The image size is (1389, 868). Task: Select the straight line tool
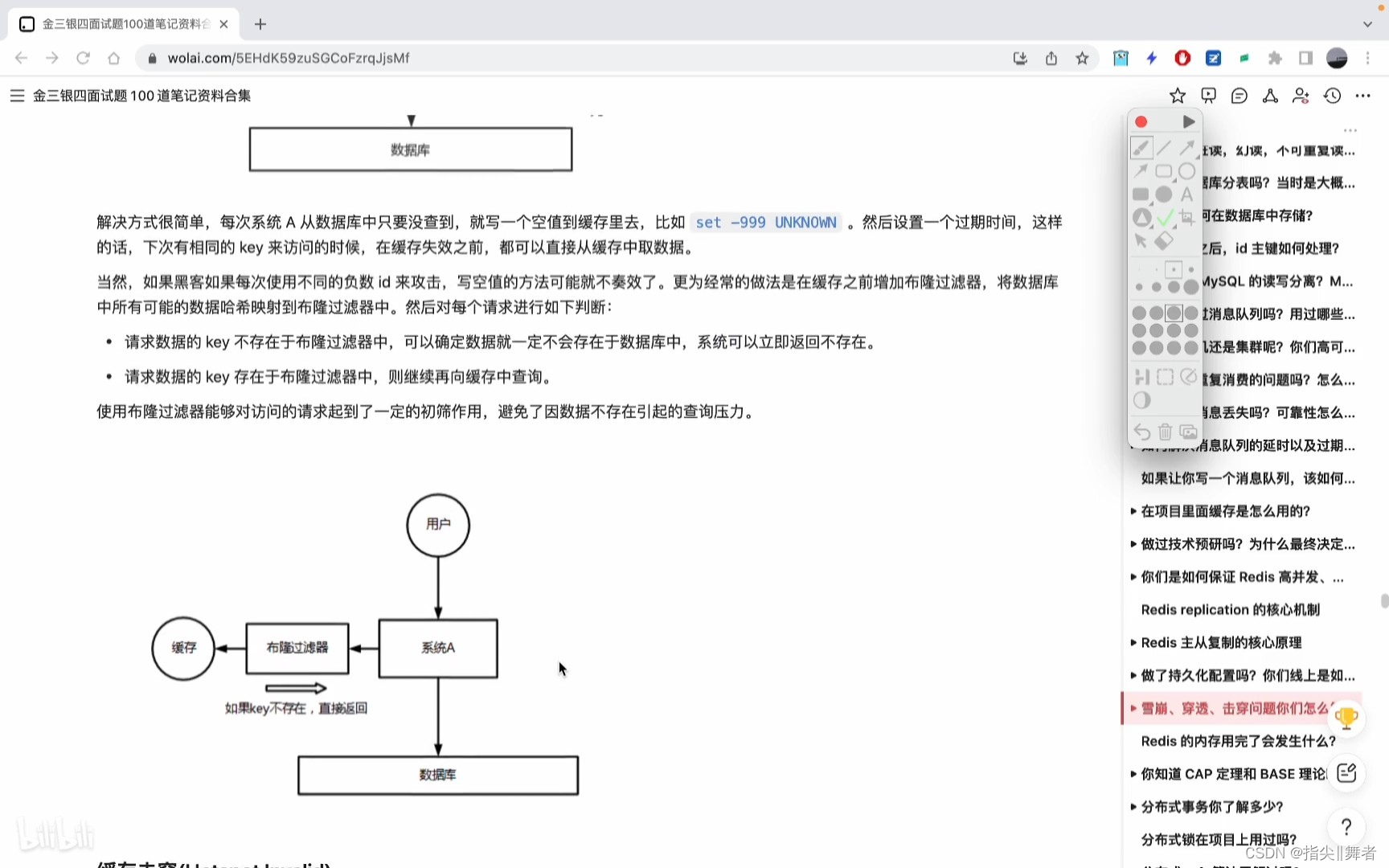pos(1164,148)
